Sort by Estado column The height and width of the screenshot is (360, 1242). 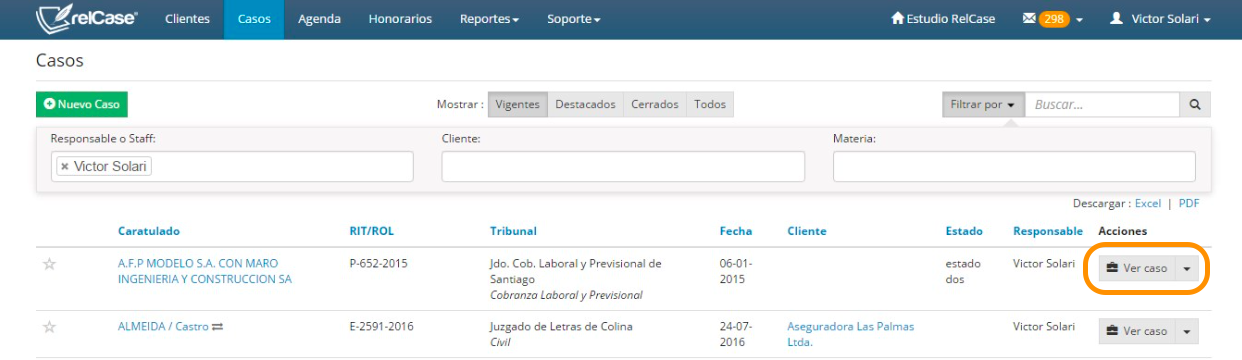point(964,231)
